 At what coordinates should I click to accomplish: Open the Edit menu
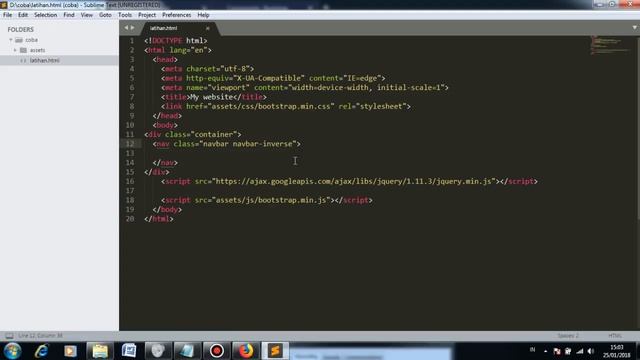23,15
